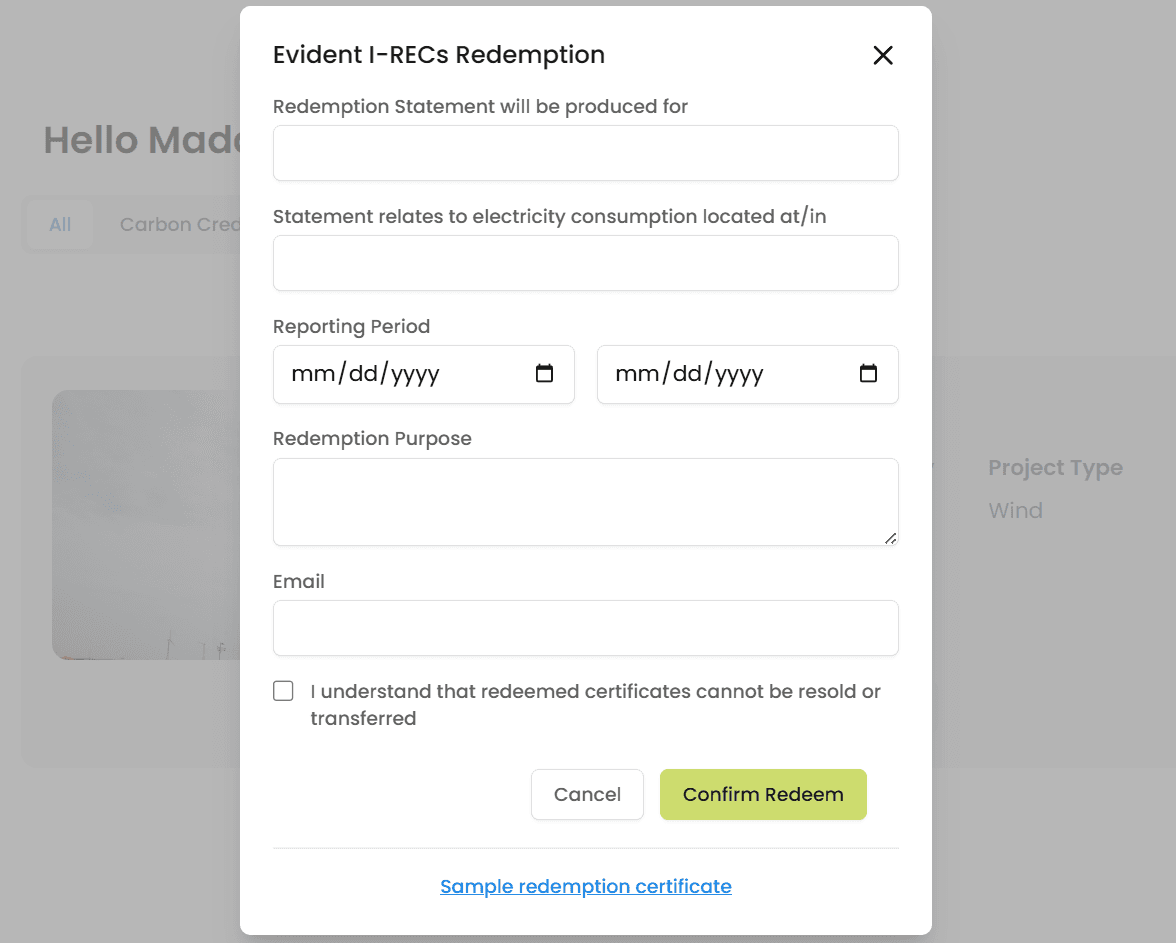The width and height of the screenshot is (1176, 943).
Task: Switch to the All tab
Action: click(x=59, y=224)
